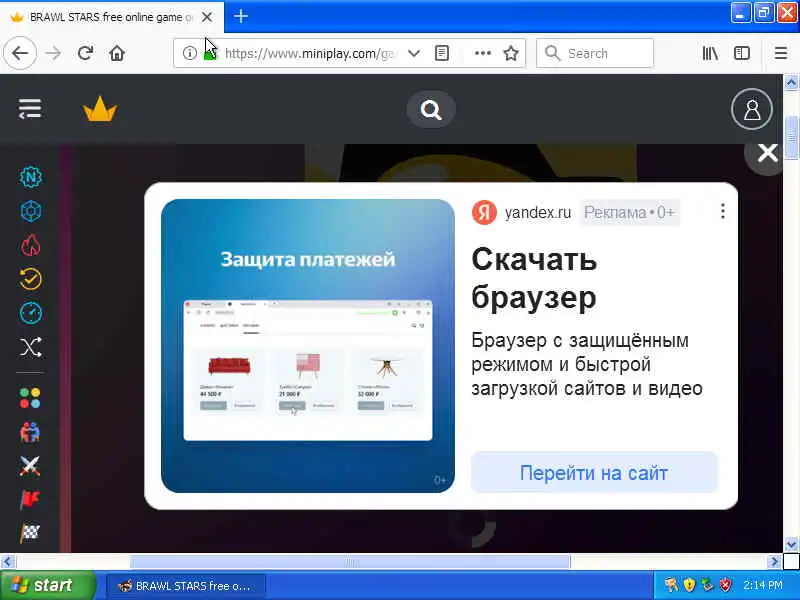Screen dimensions: 800x600
Task: Click the speedometer gauge sidebar icon
Action: click(31, 313)
